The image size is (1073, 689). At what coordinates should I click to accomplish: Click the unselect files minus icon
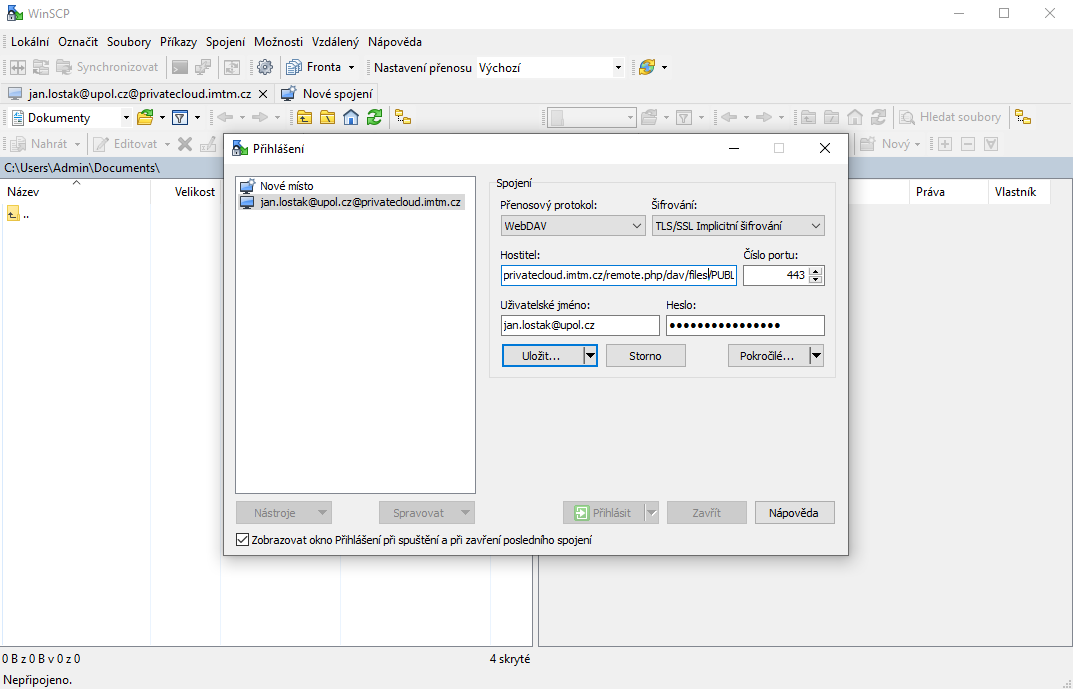pos(968,144)
